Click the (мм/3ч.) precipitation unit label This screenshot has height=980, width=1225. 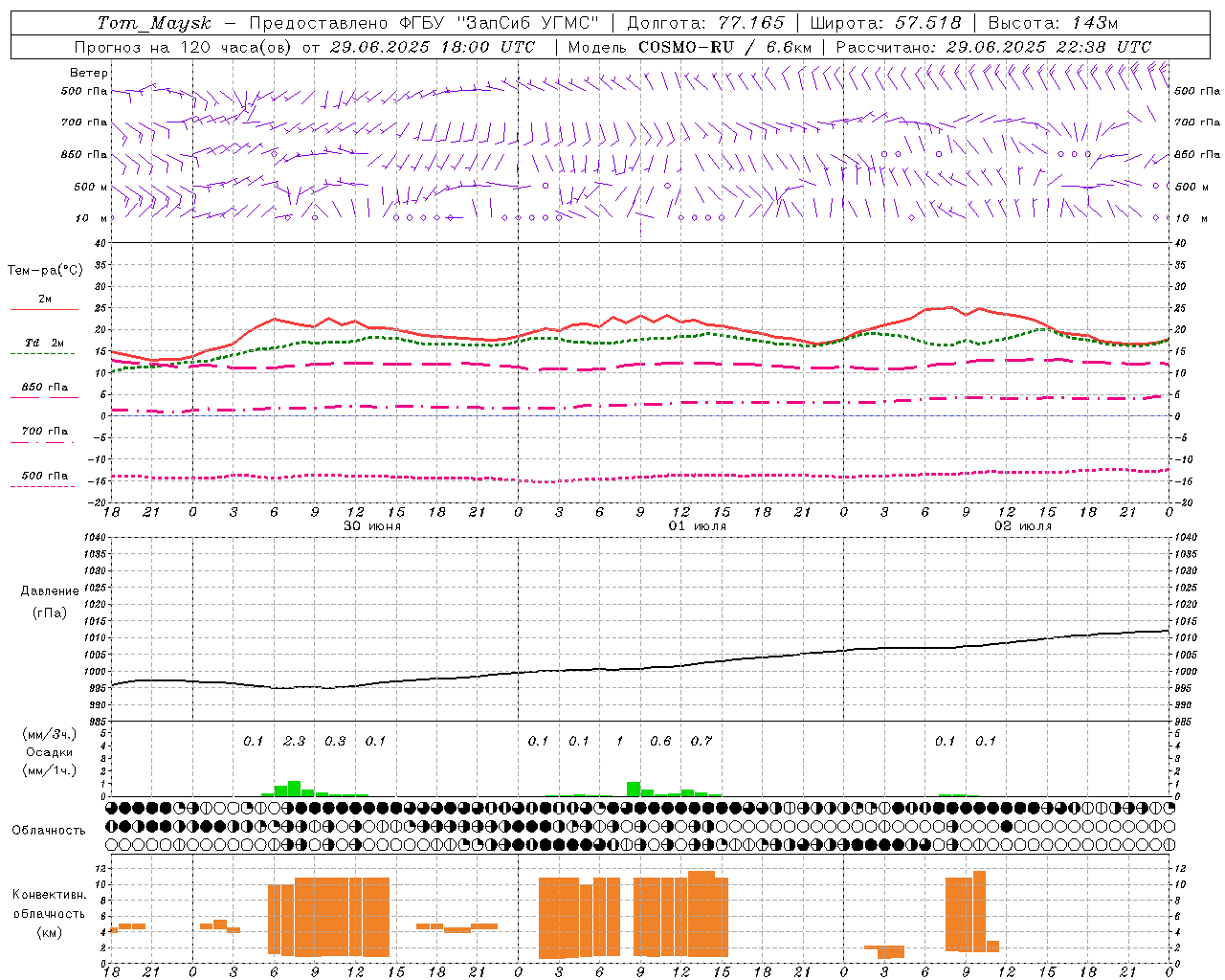point(49,734)
